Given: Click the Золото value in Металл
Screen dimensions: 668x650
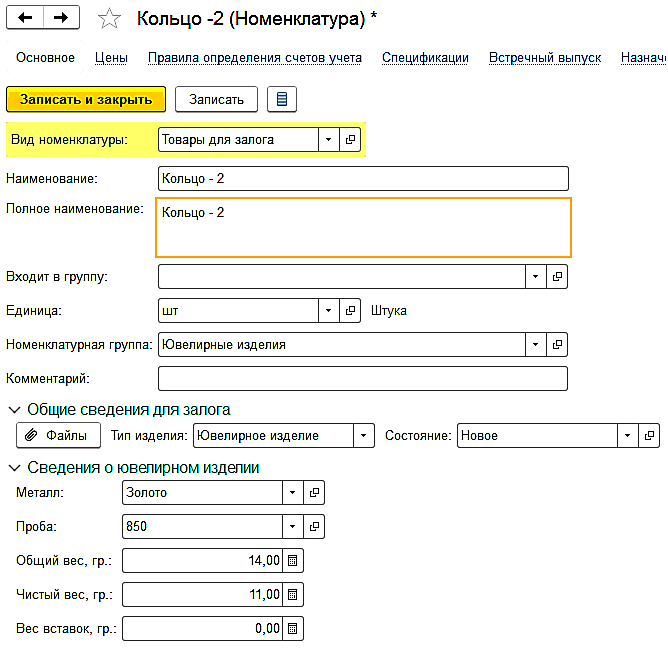Looking at the screenshot, I should (x=146, y=492).
